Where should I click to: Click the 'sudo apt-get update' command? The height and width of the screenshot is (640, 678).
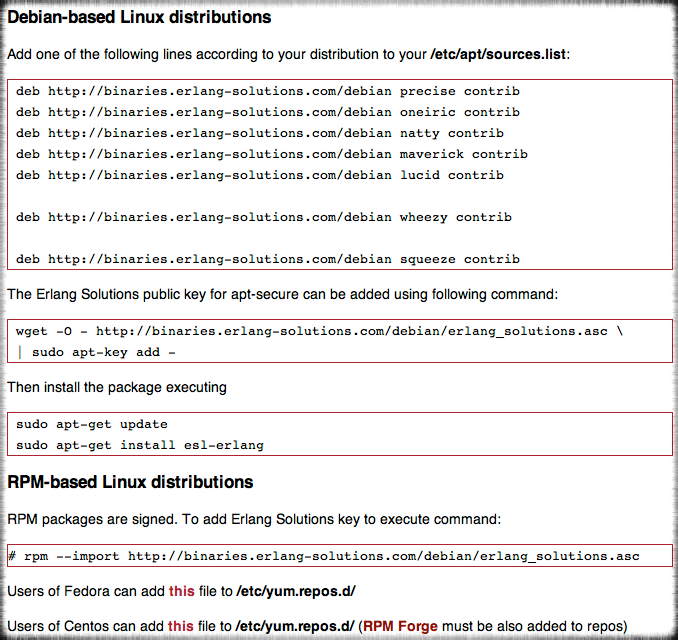point(92,424)
